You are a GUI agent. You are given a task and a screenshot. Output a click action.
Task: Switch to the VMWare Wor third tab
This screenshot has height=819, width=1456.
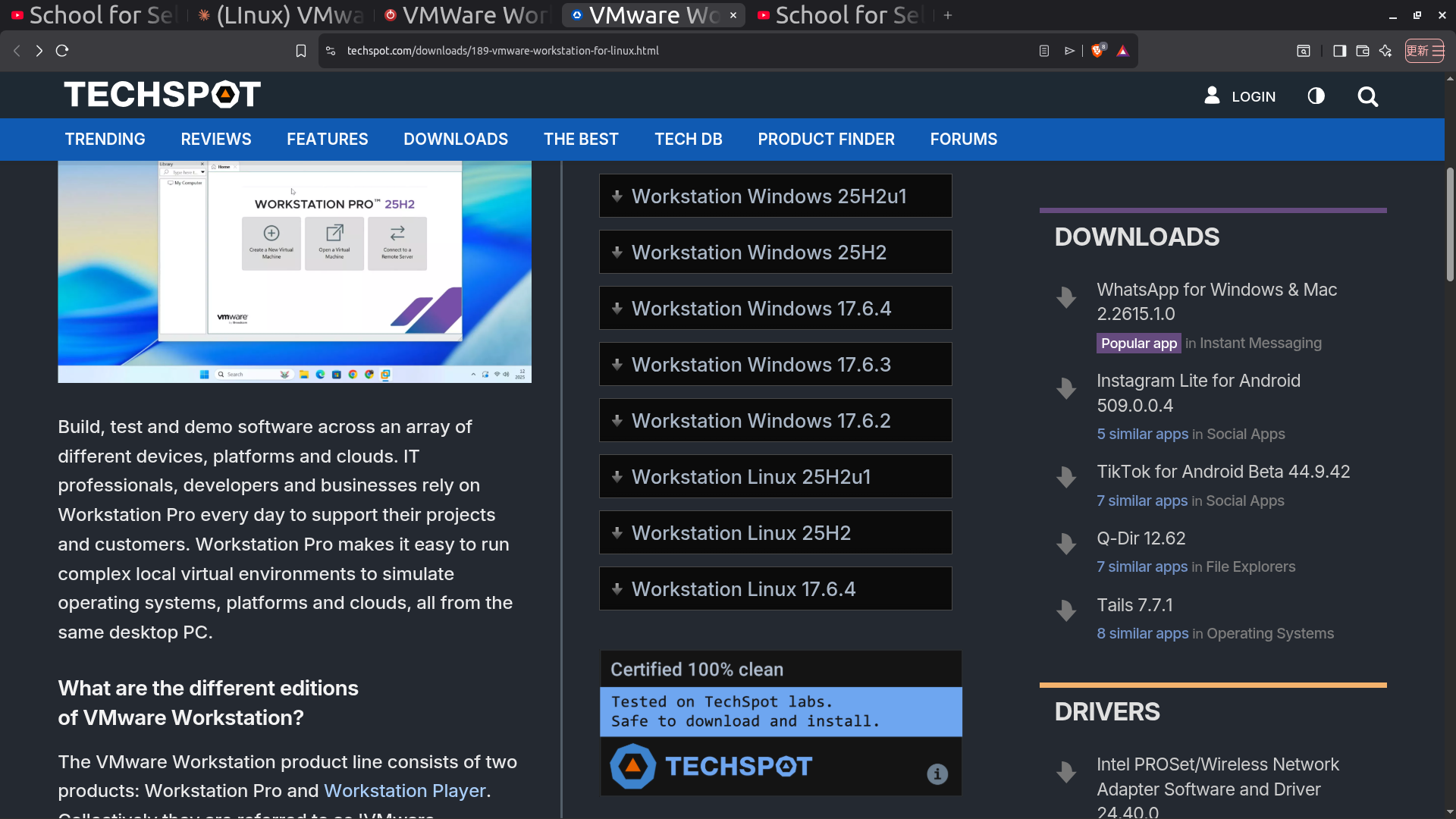click(467, 15)
